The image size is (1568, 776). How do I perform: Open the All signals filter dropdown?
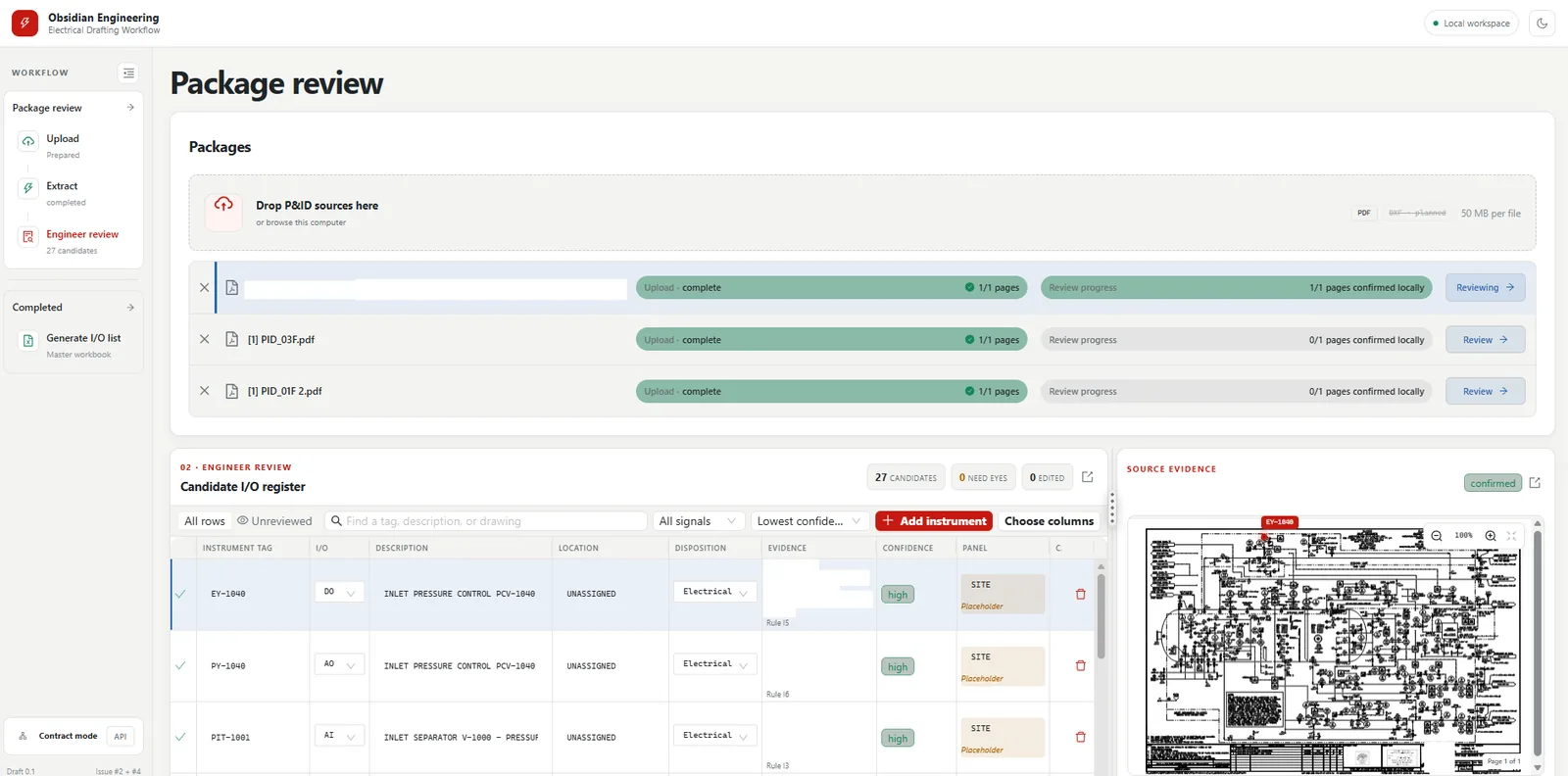coord(698,521)
